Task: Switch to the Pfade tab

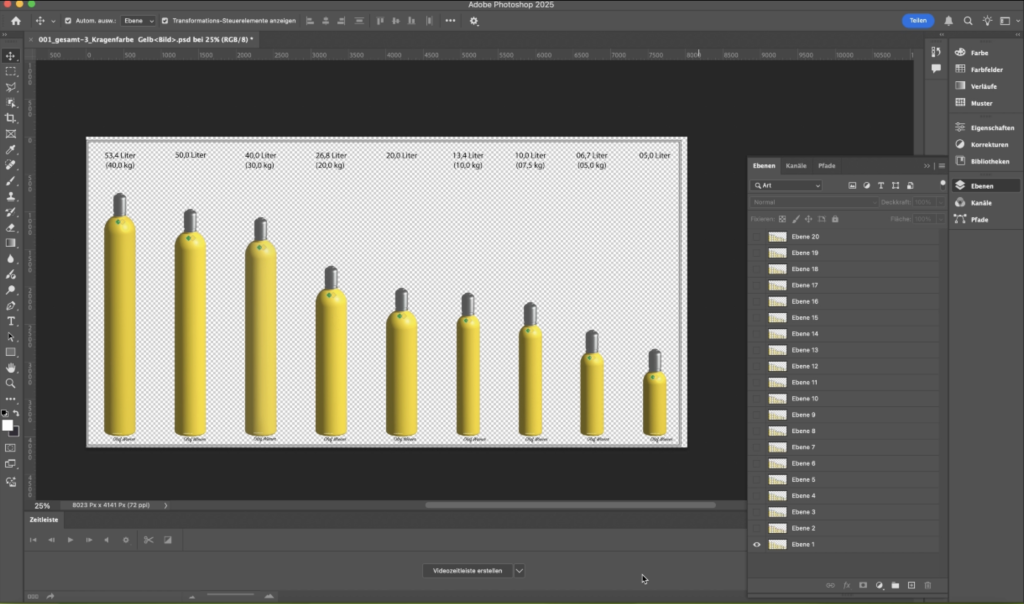Action: pos(826,165)
